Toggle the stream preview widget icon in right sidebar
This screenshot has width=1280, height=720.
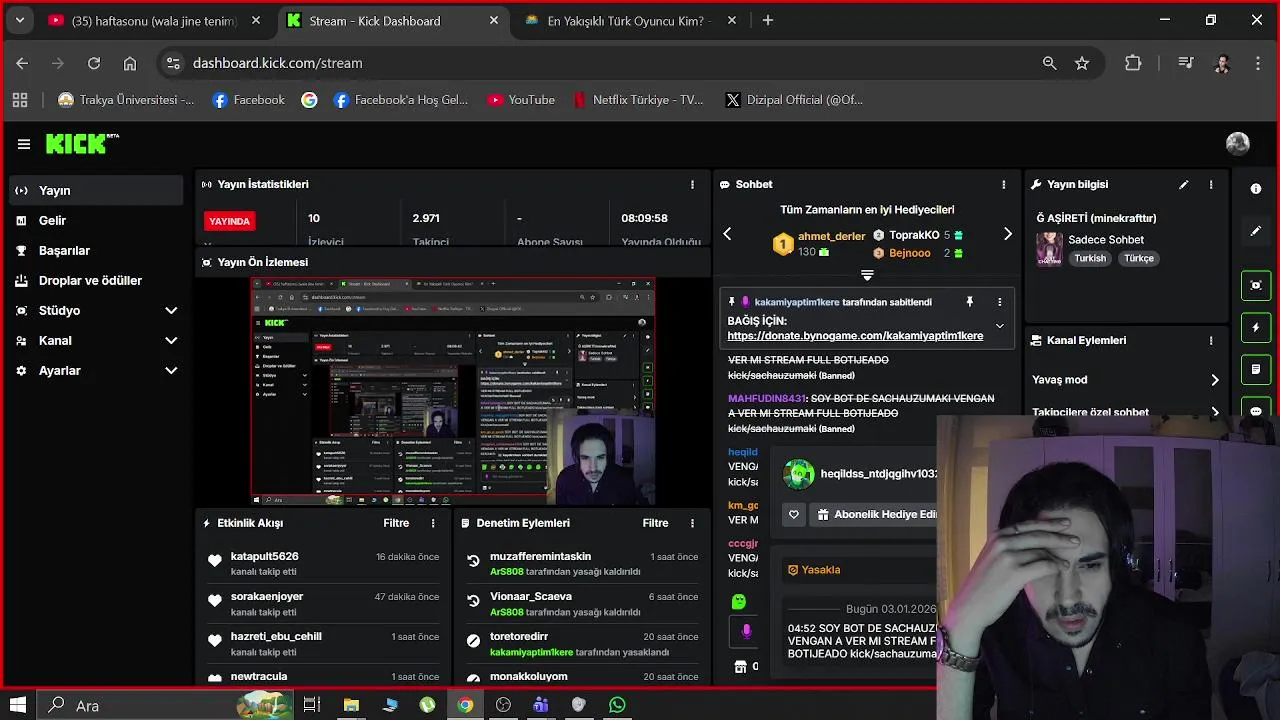tap(1256, 285)
